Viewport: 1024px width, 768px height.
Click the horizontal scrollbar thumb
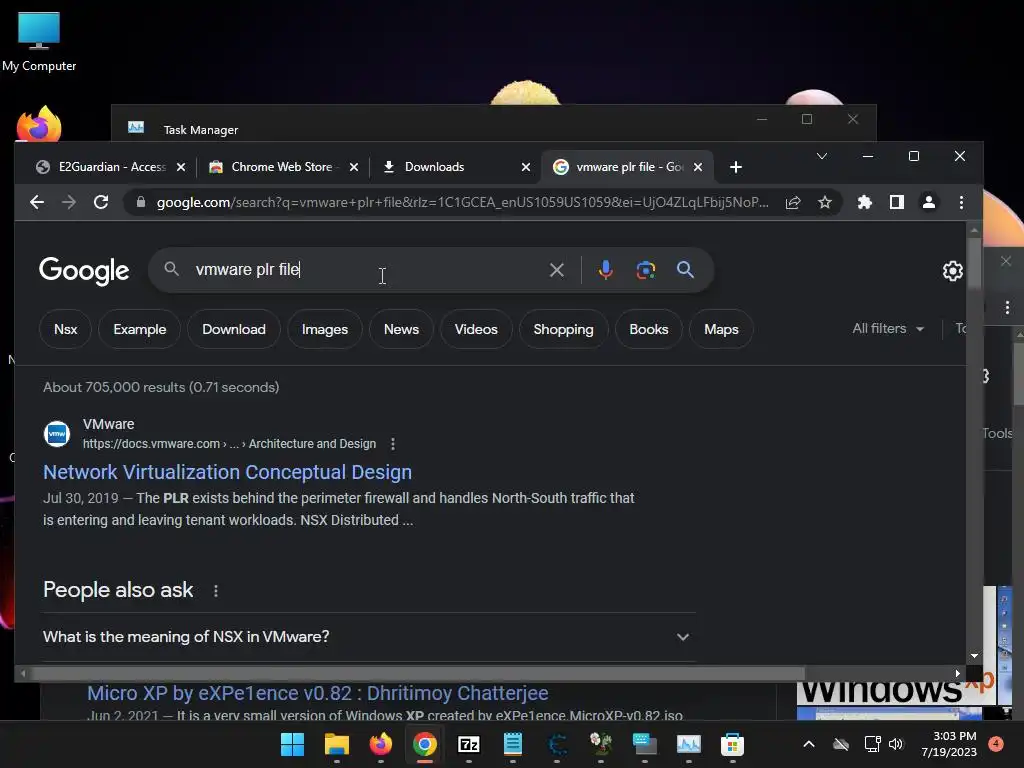[418, 673]
